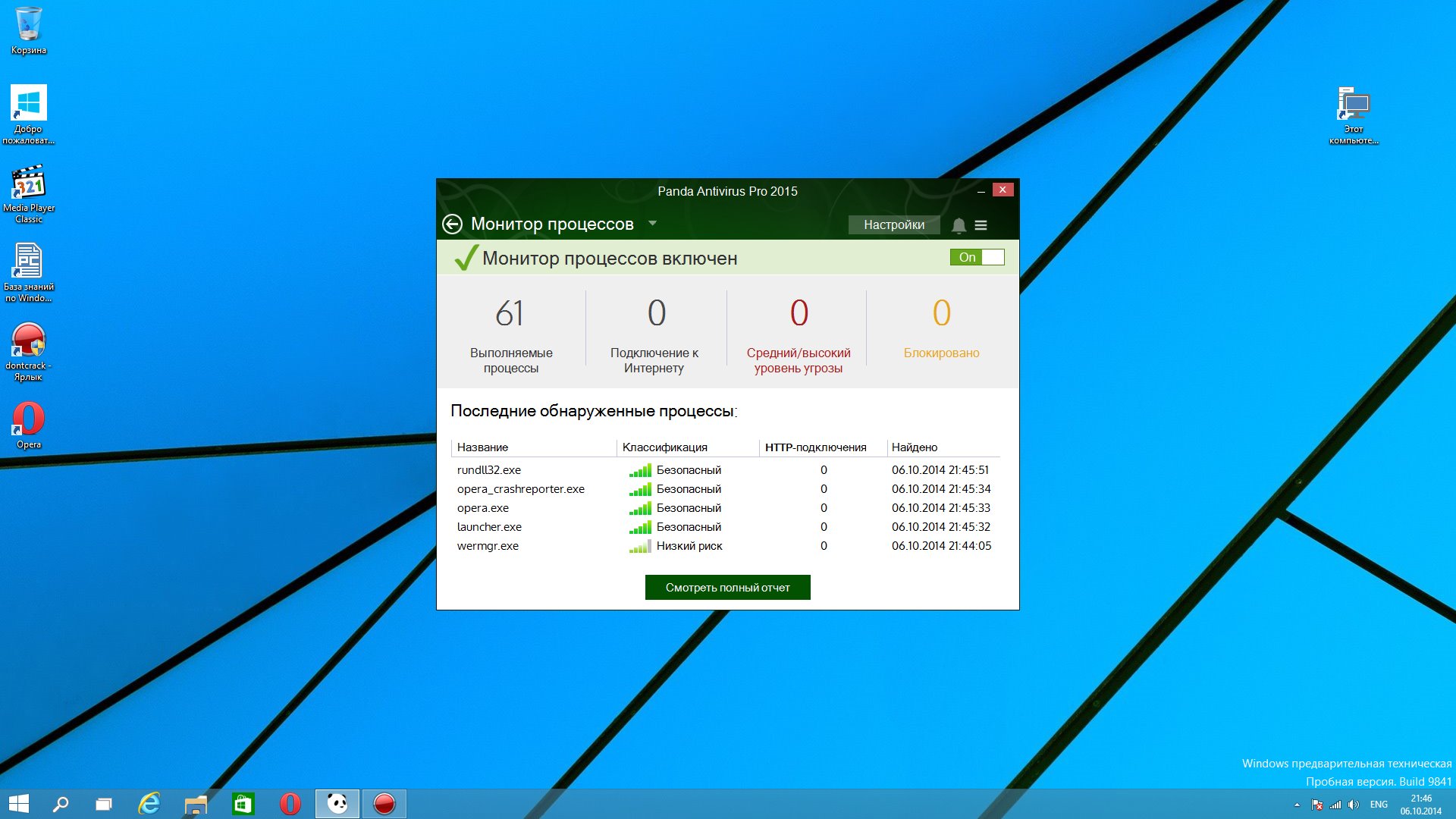Click the red record taskbar icon
This screenshot has height=819, width=1456.
(384, 804)
